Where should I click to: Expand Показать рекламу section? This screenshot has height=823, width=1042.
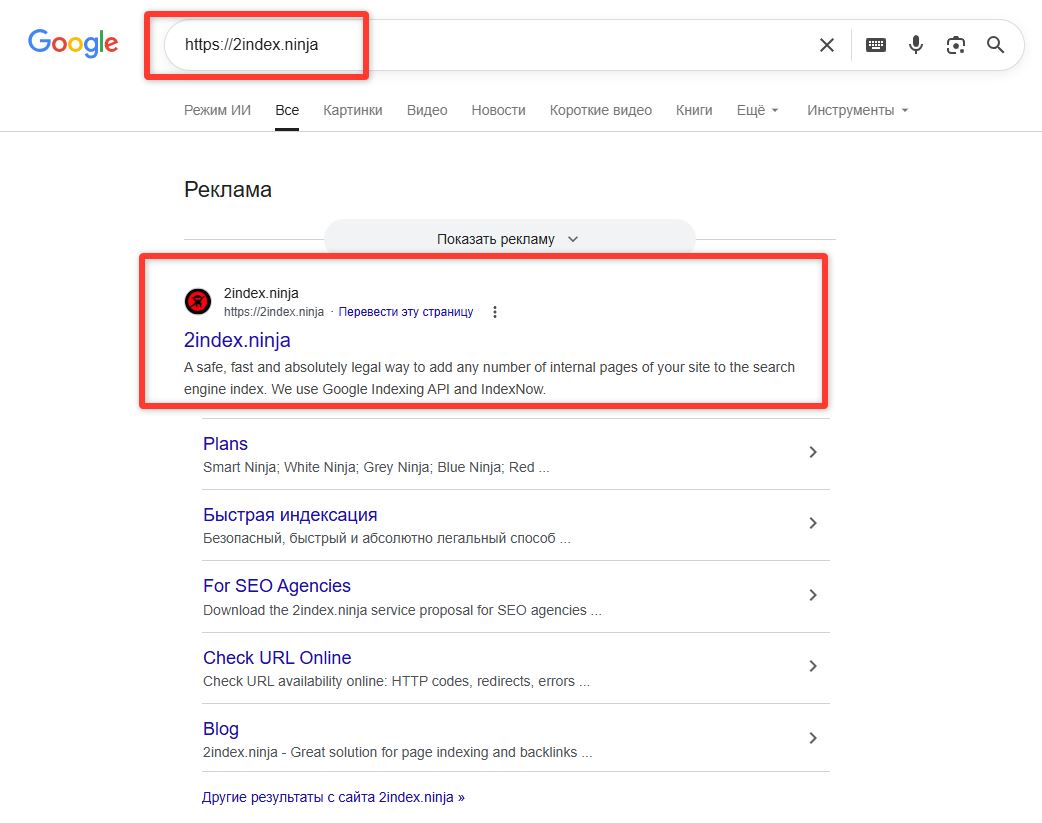(x=509, y=239)
